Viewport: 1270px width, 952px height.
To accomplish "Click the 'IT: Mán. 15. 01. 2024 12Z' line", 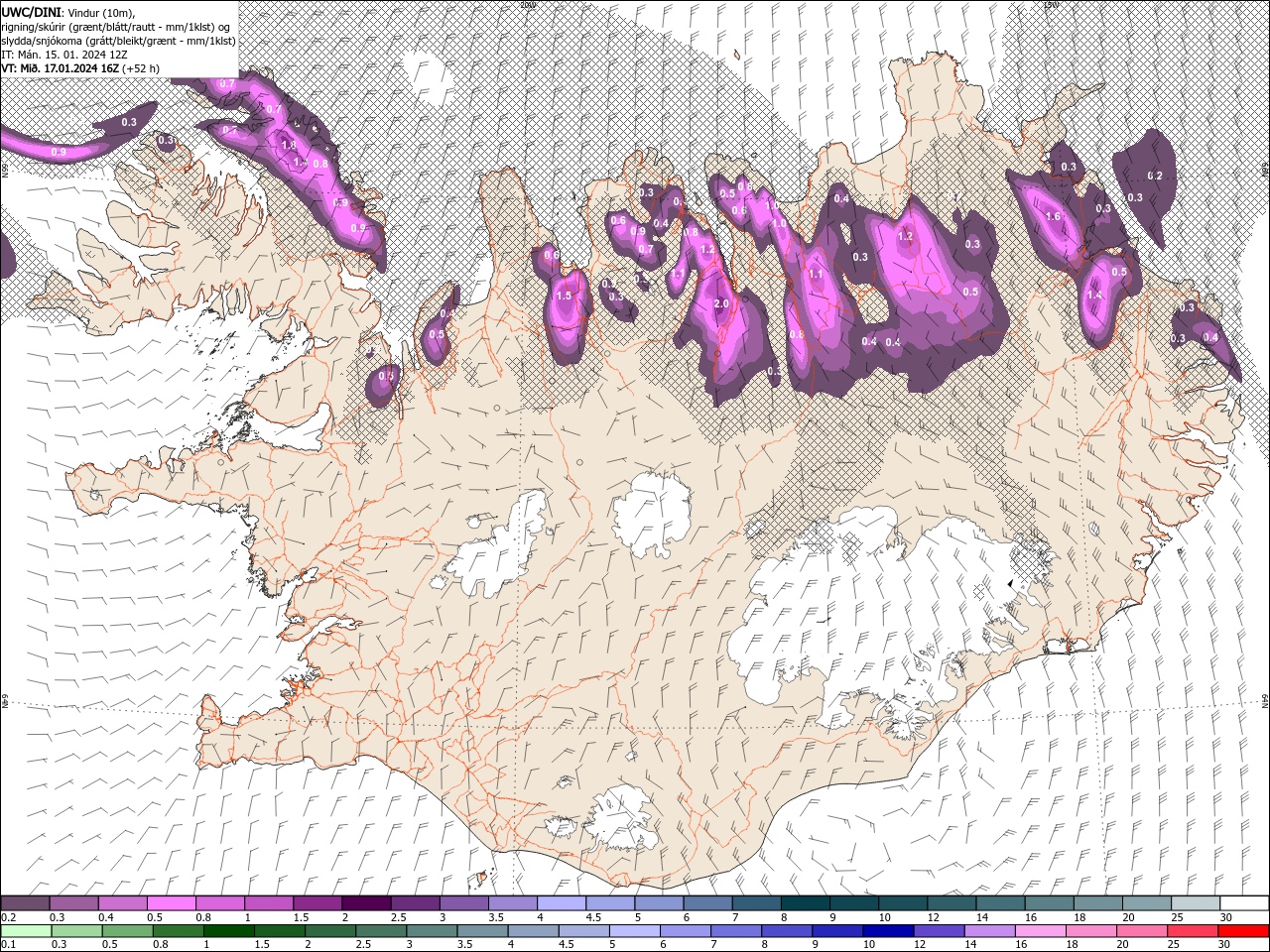I will coord(65,55).
